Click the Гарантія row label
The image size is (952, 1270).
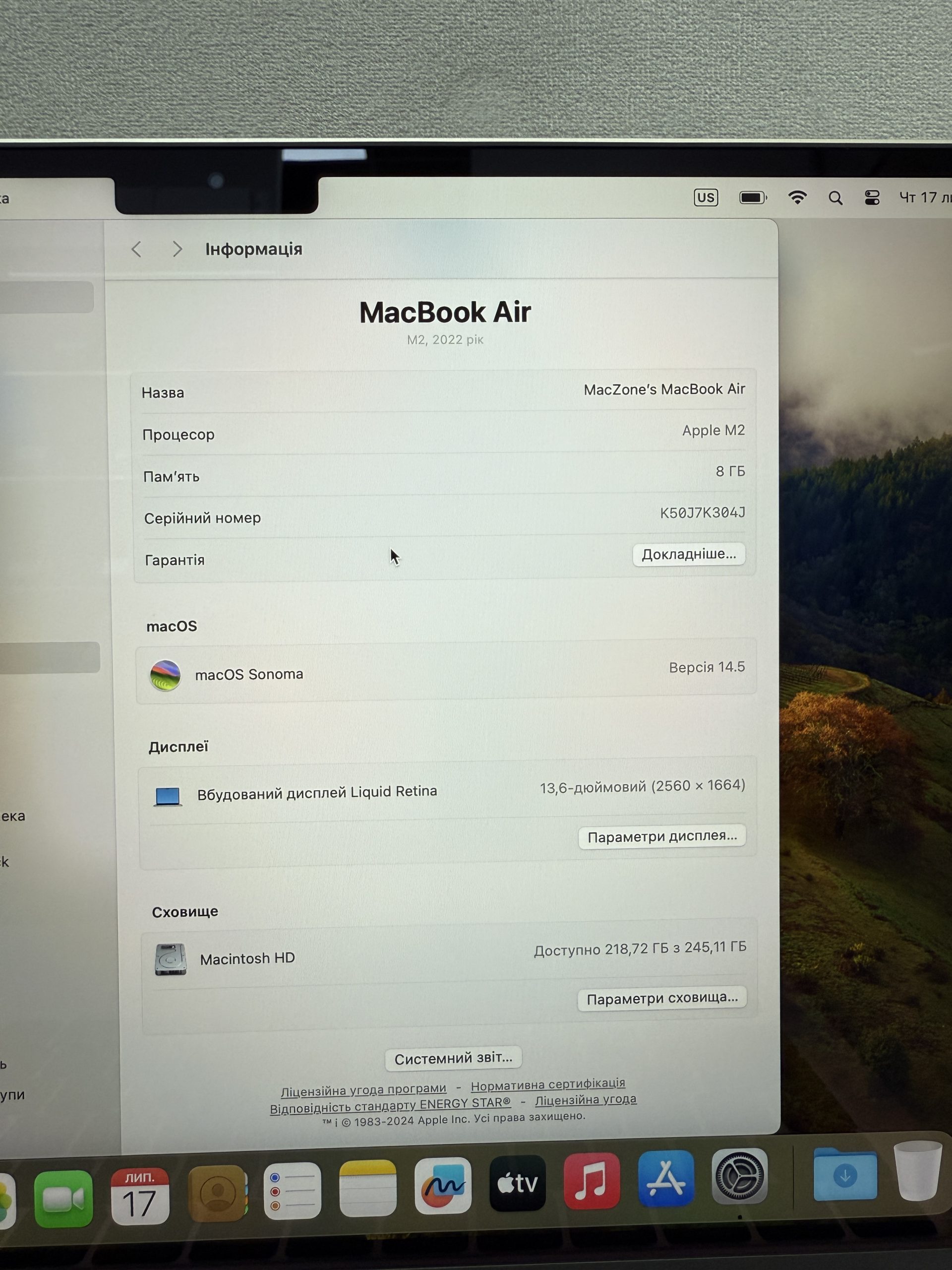(175, 561)
